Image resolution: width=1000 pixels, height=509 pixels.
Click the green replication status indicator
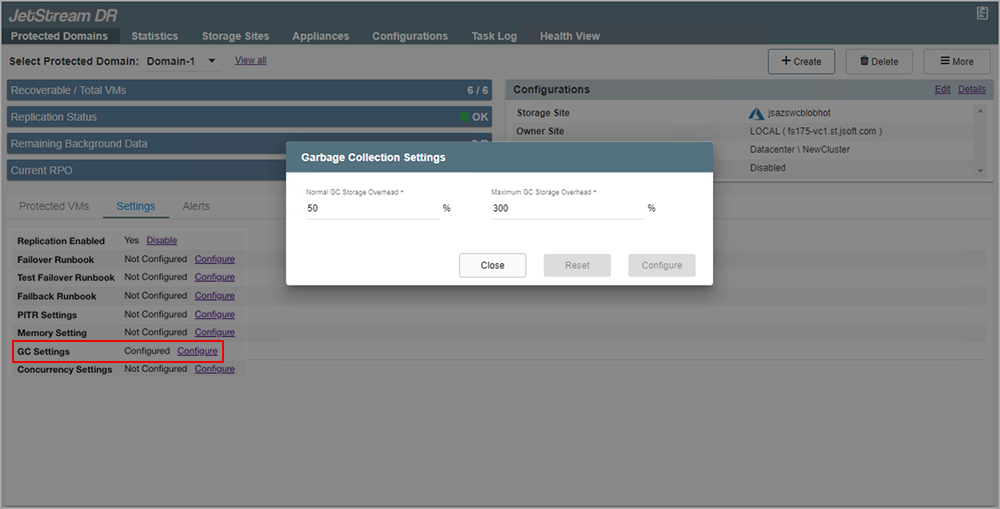point(465,117)
